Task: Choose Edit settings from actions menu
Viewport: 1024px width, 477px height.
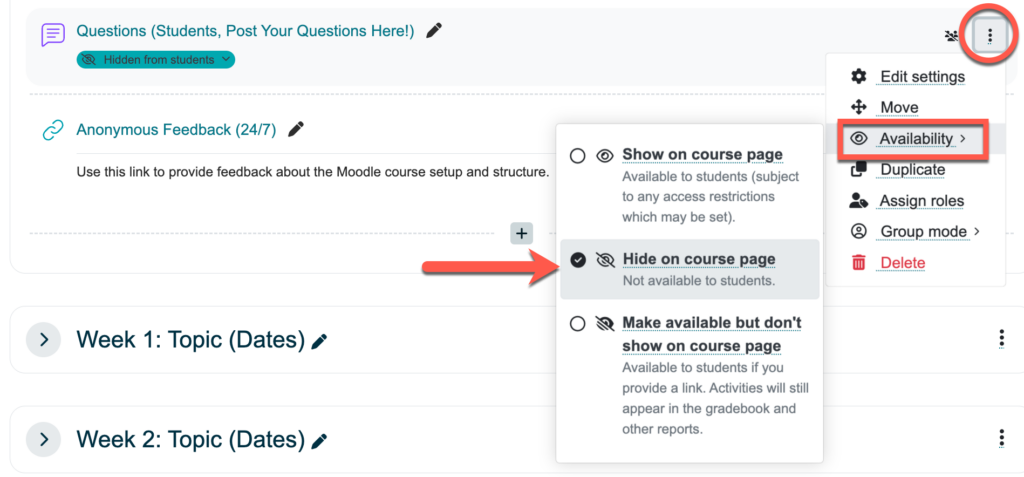Action: click(x=921, y=77)
